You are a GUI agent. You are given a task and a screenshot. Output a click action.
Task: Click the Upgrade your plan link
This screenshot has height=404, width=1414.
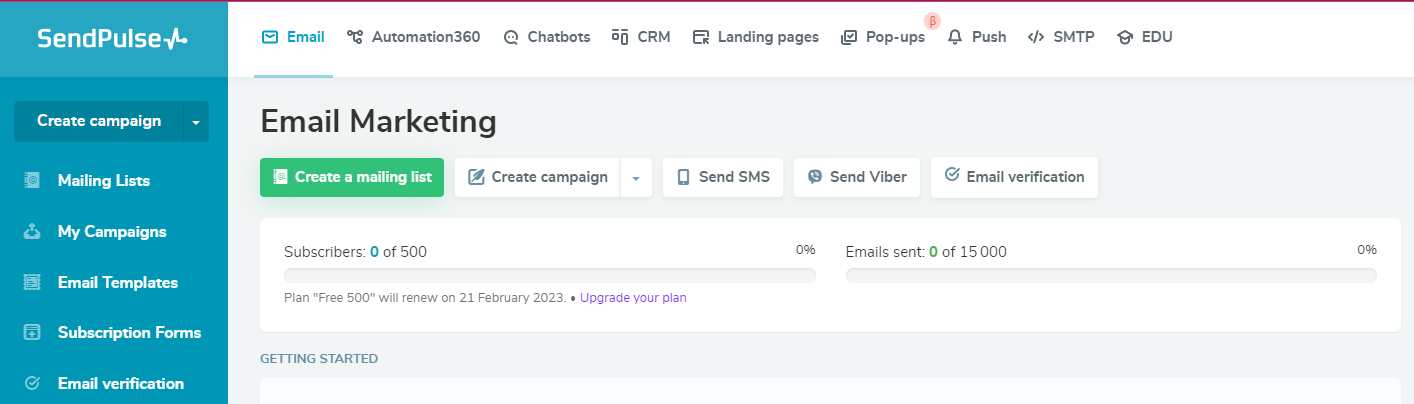pyautogui.click(x=633, y=298)
